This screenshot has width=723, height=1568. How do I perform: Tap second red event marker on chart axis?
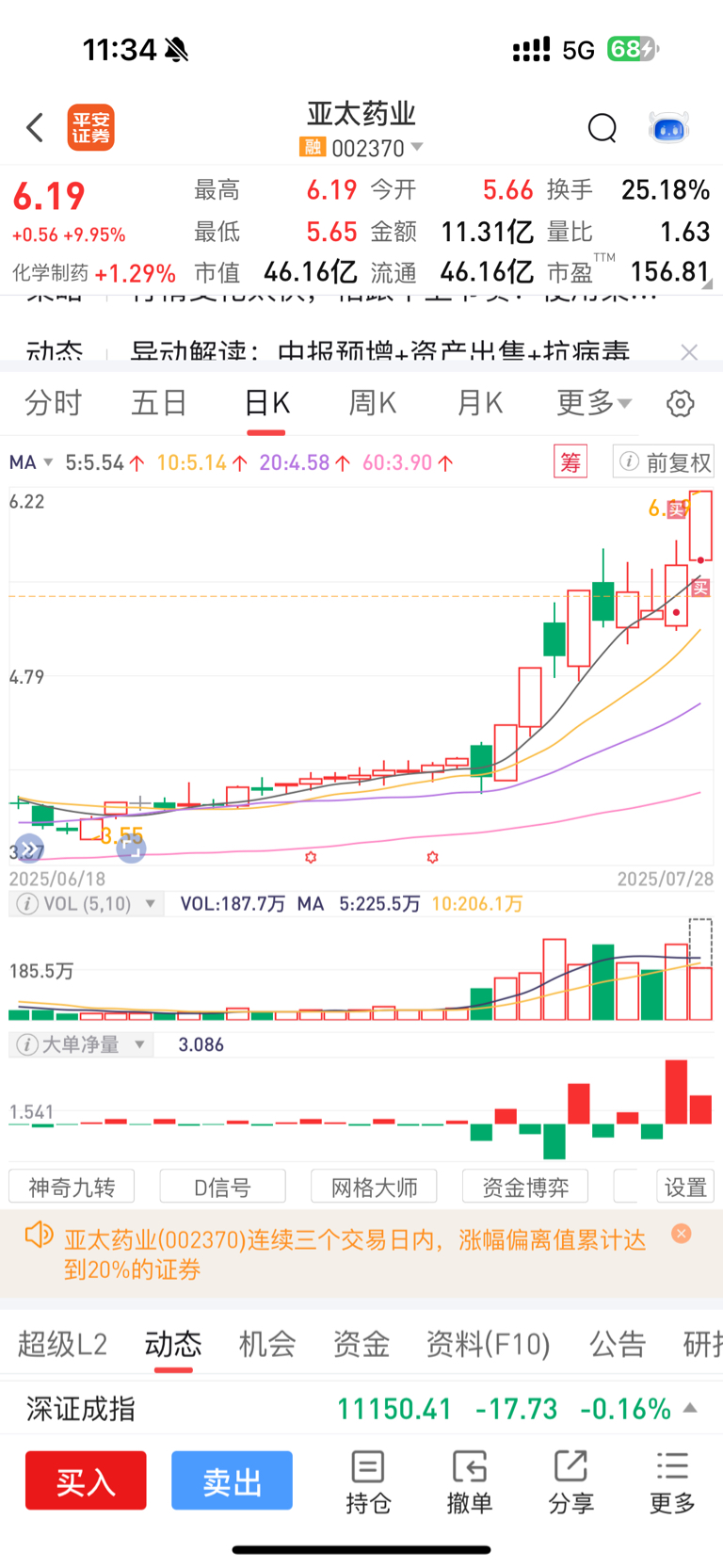pos(432,858)
